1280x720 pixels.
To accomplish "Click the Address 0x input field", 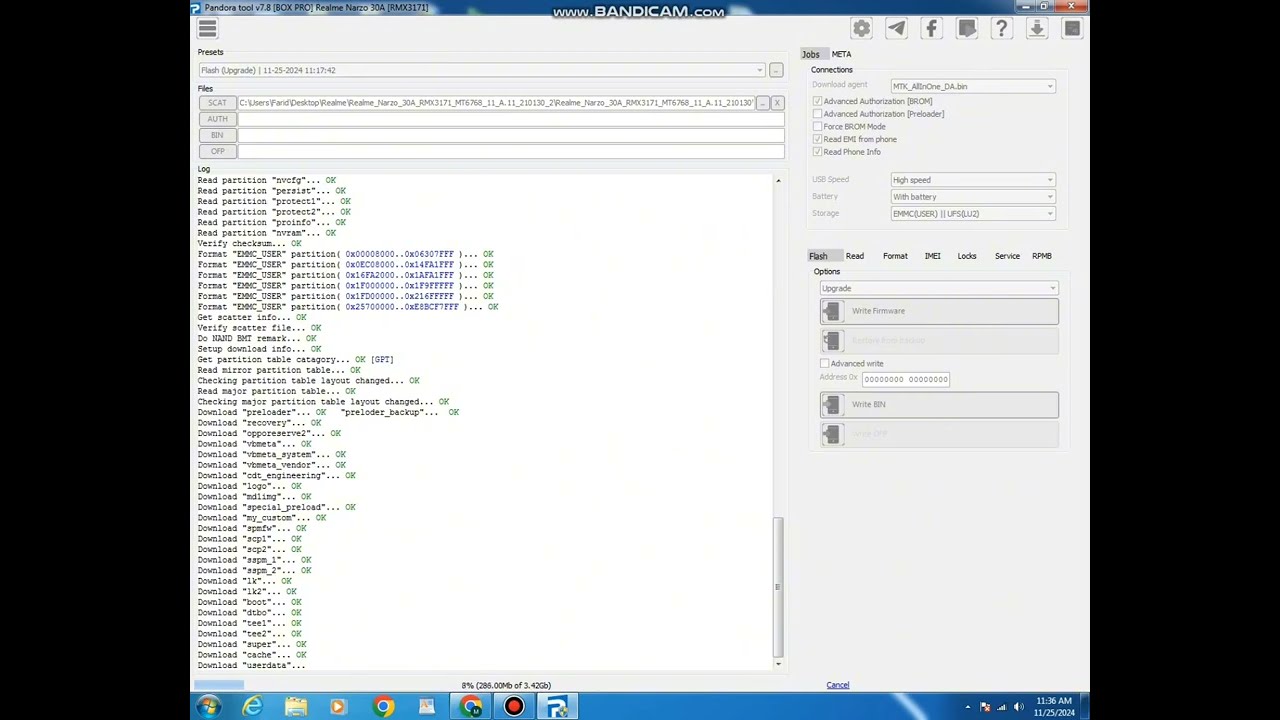I will (905, 379).
